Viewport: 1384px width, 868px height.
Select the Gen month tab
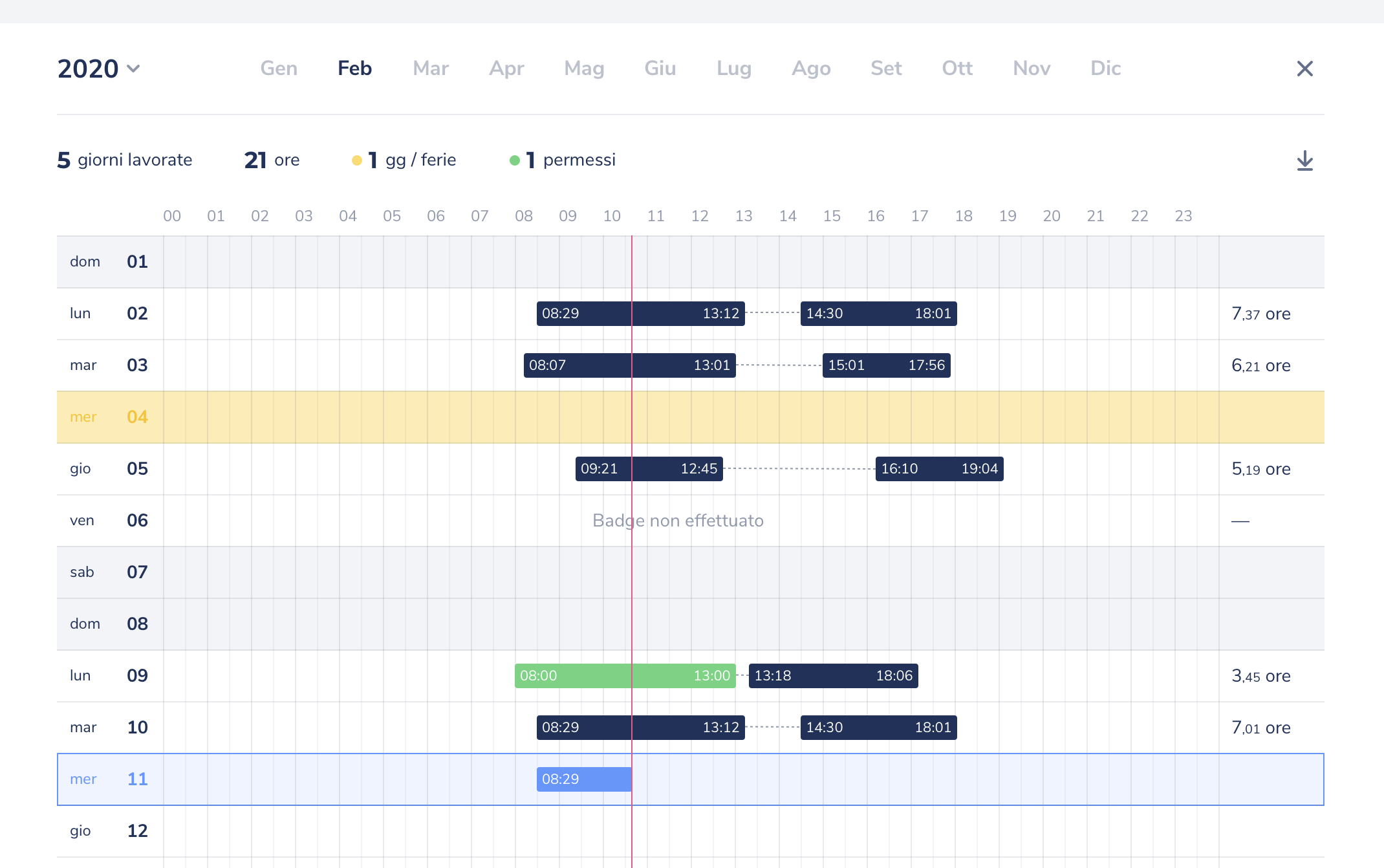[279, 69]
